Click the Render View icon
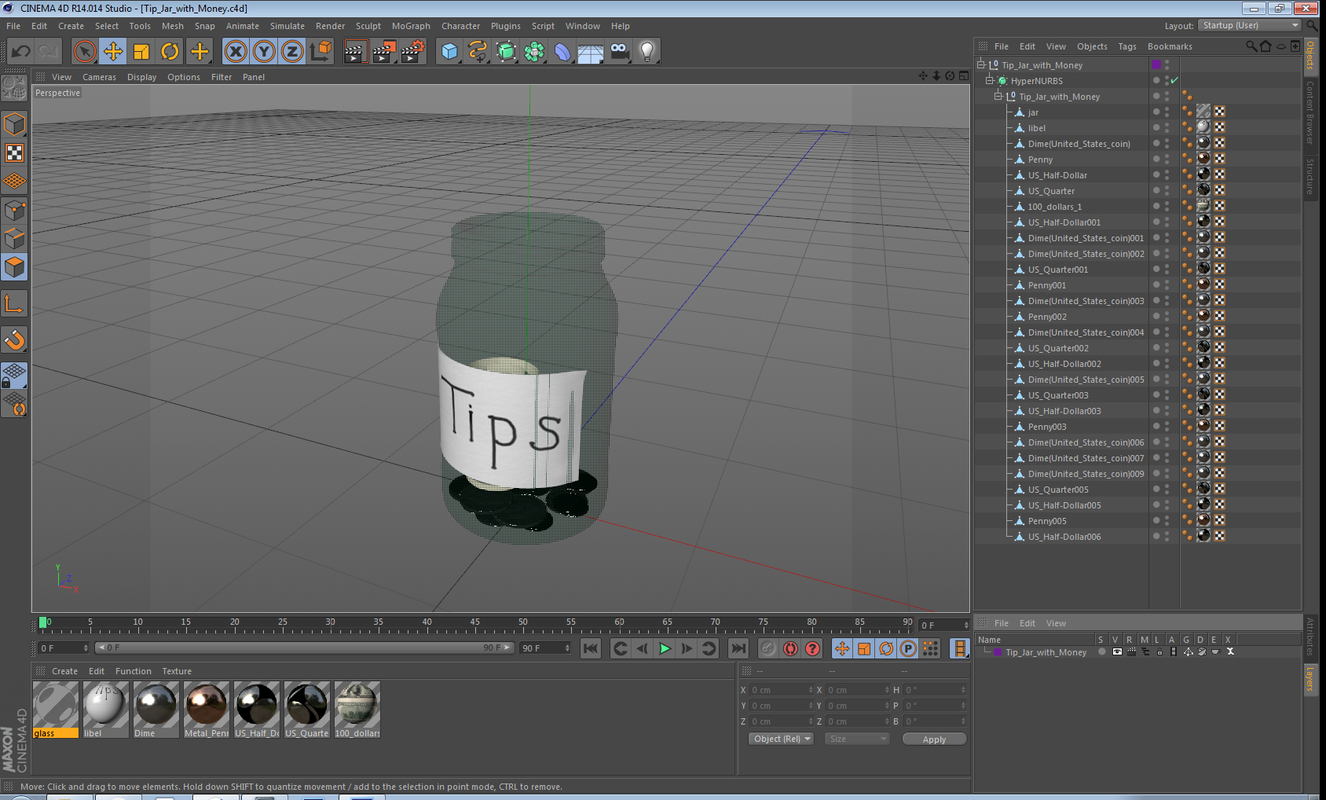The width and height of the screenshot is (1326, 800). 355,51
